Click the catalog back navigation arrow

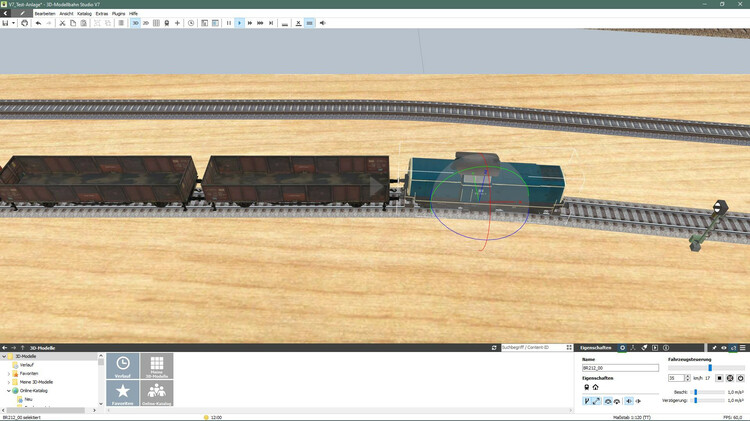pyautogui.click(x=5, y=348)
